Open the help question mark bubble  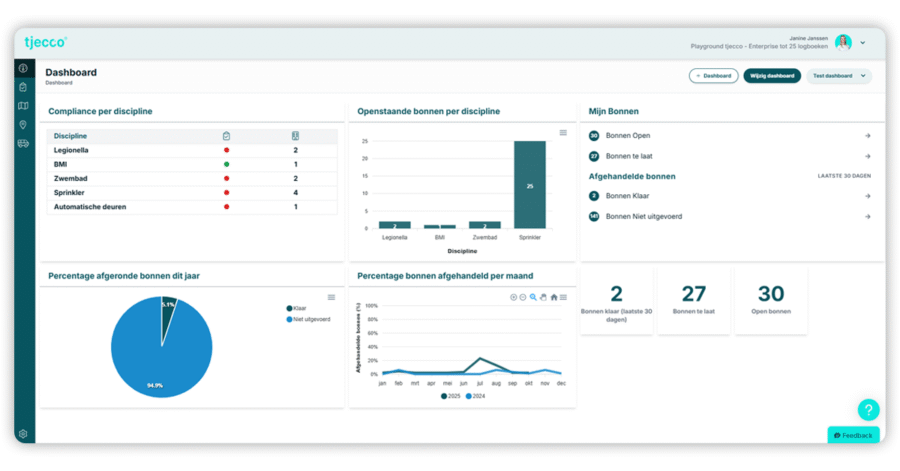coord(868,410)
